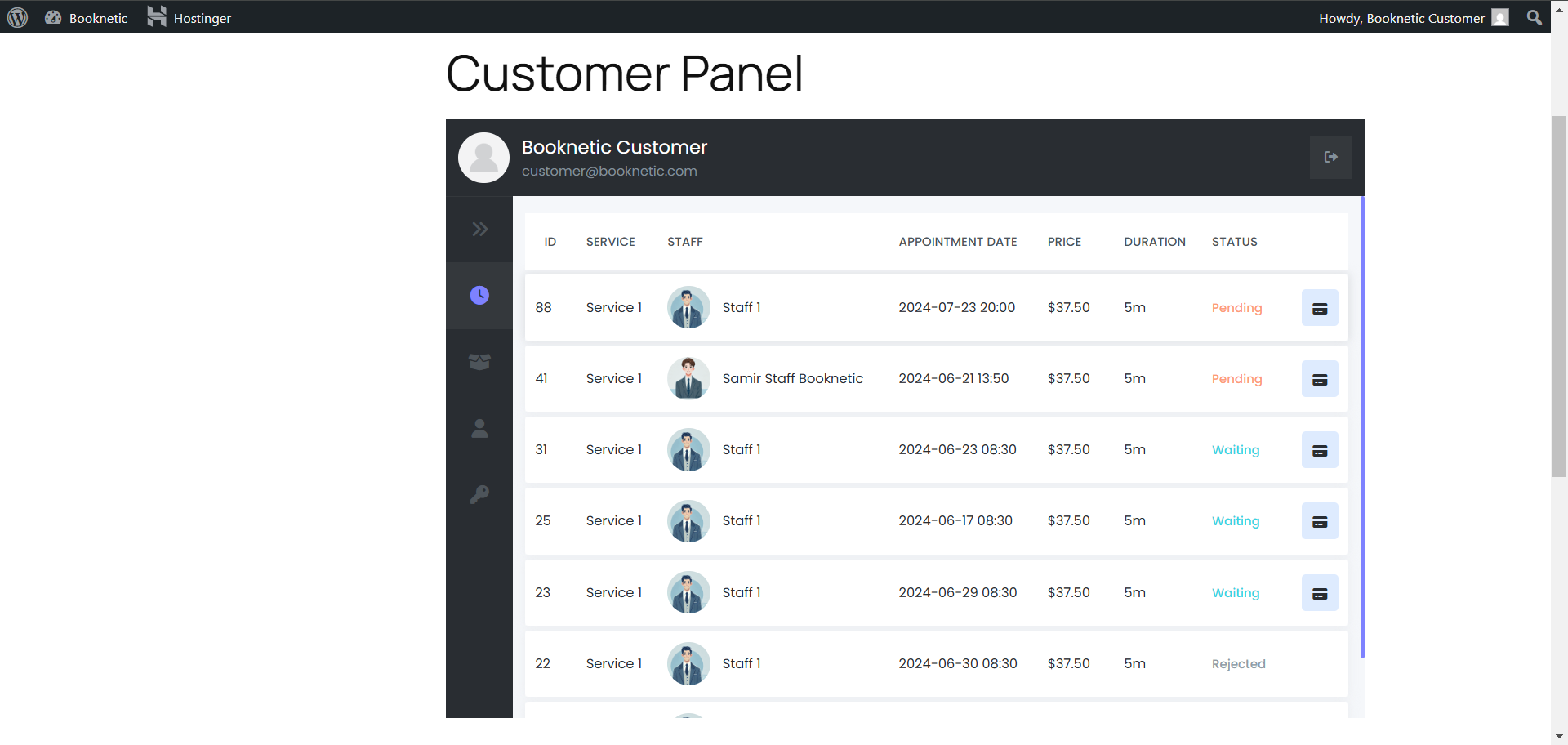Open the Booknetic admin bar item
The width and height of the screenshot is (1568, 745).
(87, 18)
